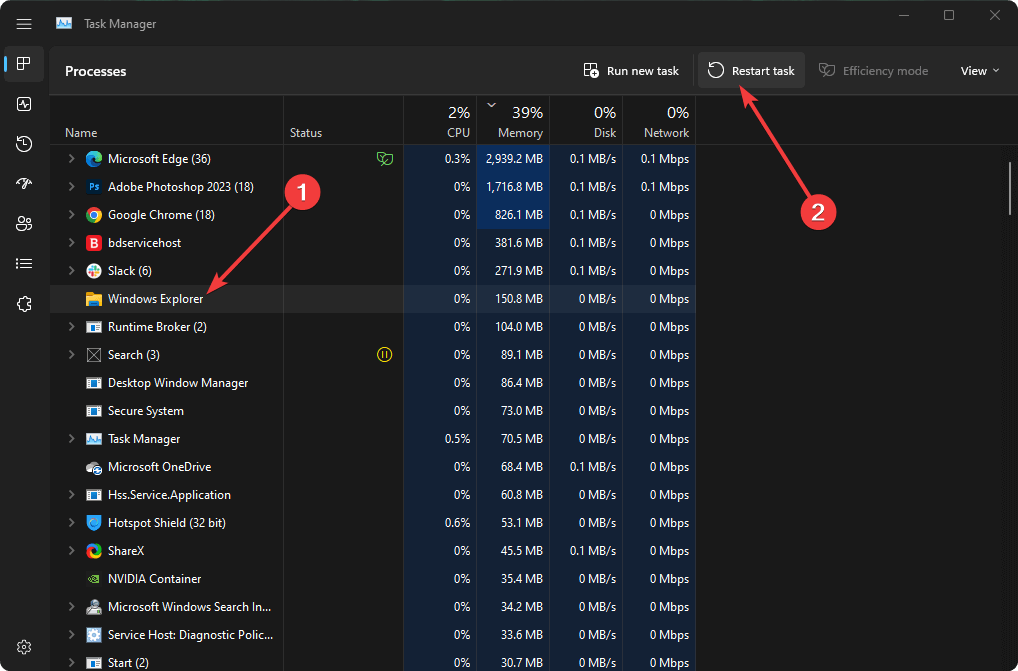Click the Slack process icon
This screenshot has height=671, width=1018.
pos(94,271)
